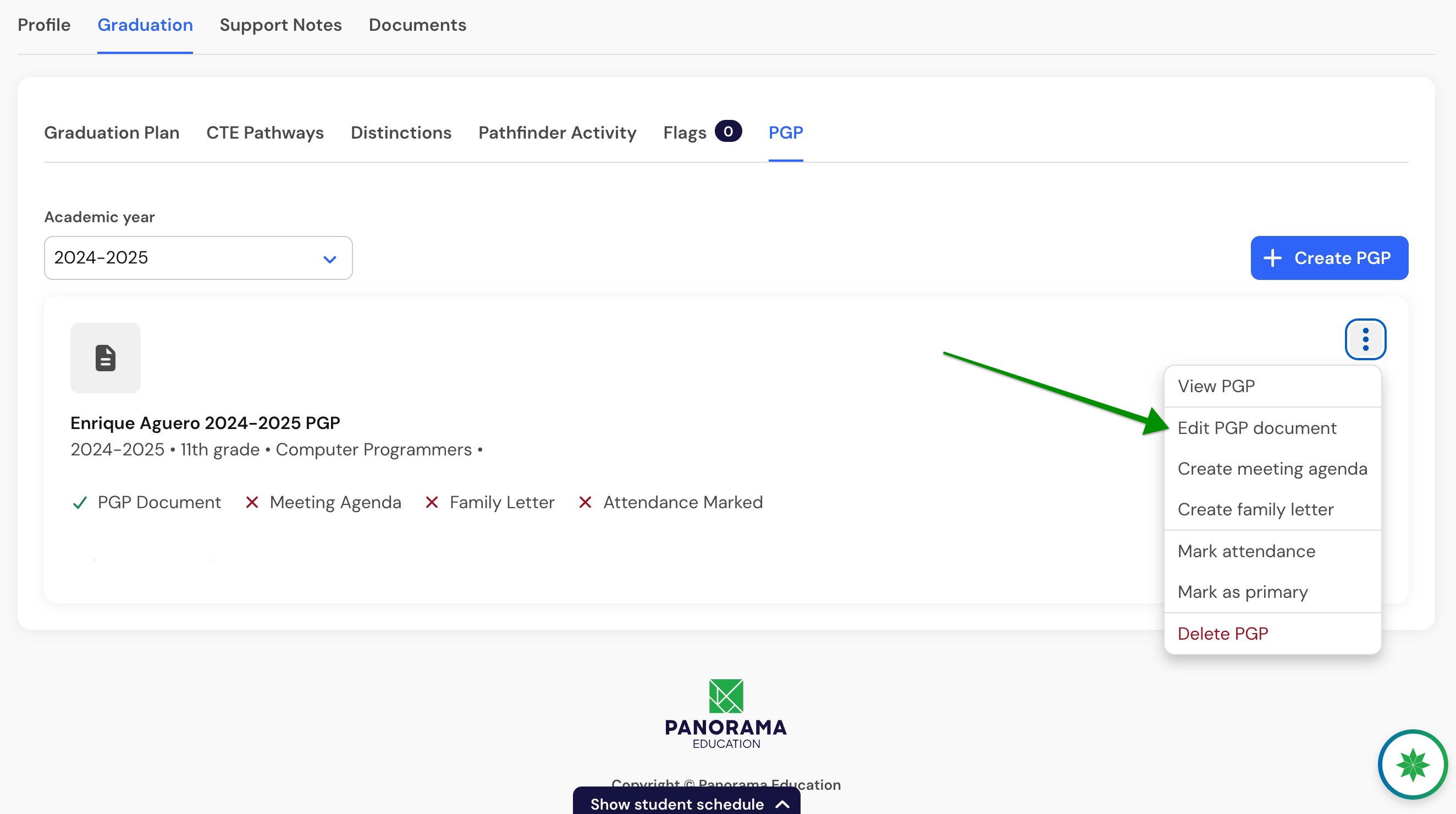Image resolution: width=1456 pixels, height=814 pixels.
Task: Click the Enrique Aguero 2024-2025 PGP title
Action: (x=205, y=423)
